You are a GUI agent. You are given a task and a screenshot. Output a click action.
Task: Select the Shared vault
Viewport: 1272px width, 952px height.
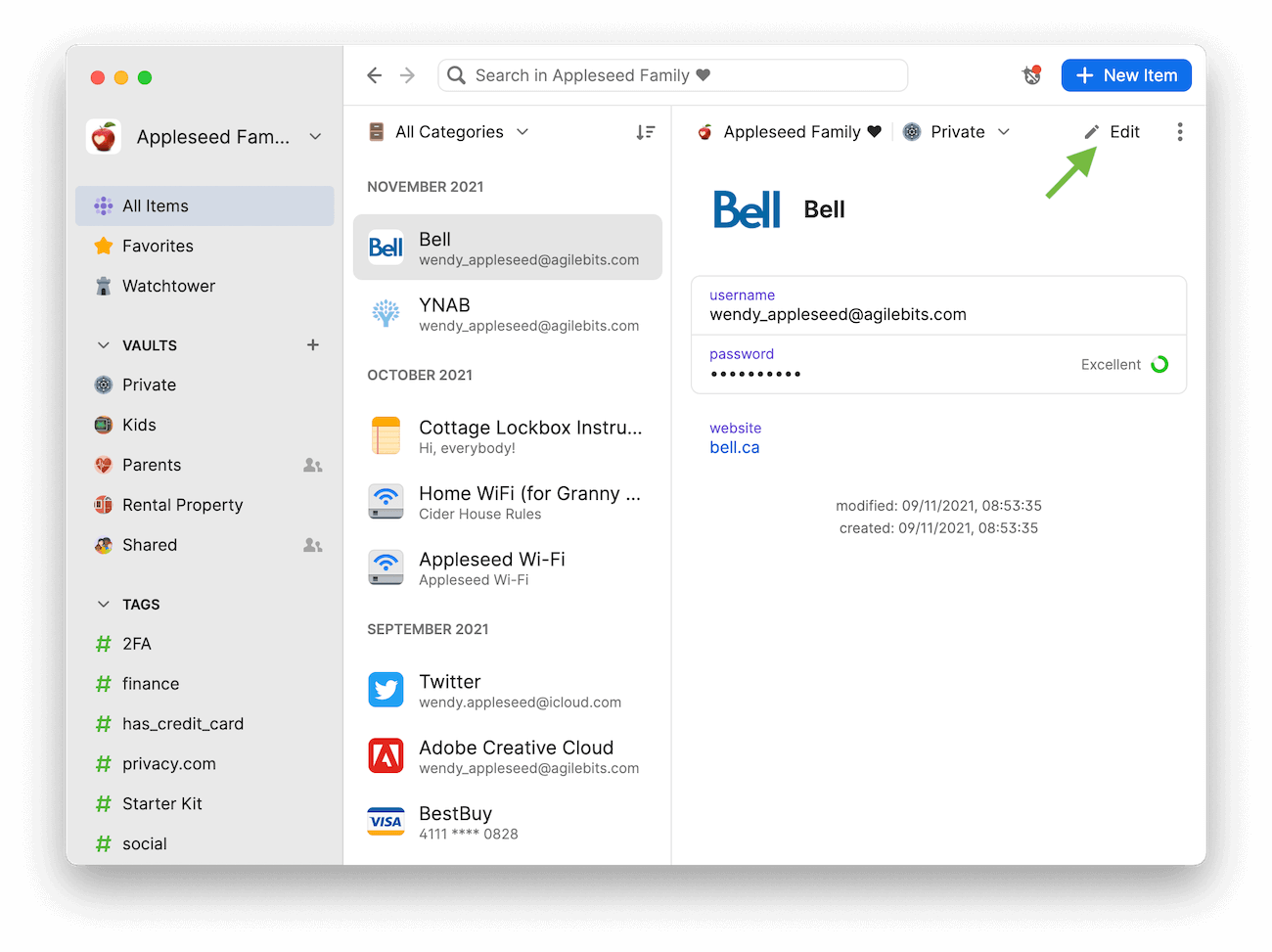point(204,546)
